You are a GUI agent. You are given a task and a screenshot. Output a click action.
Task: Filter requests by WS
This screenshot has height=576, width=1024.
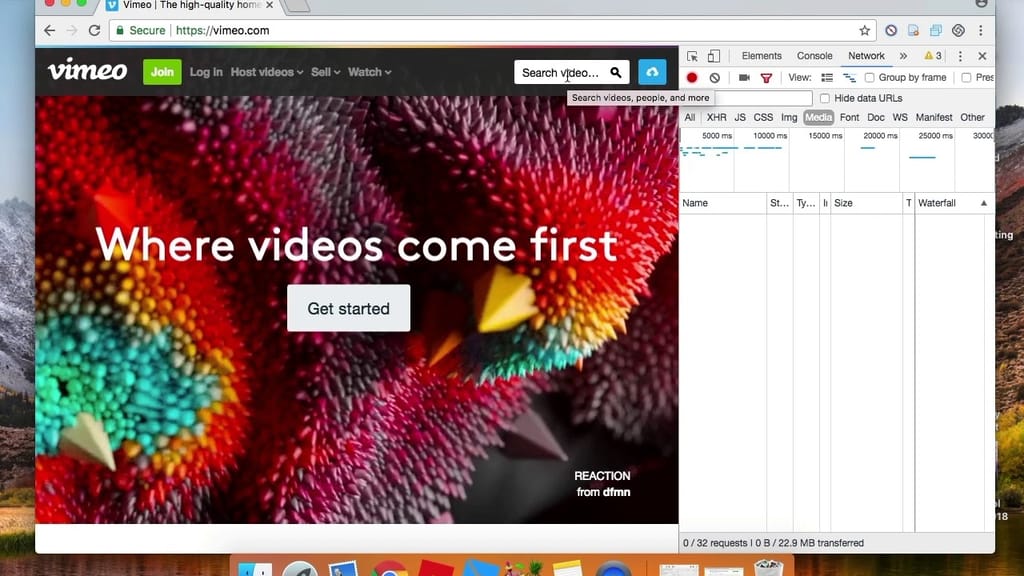coord(900,118)
